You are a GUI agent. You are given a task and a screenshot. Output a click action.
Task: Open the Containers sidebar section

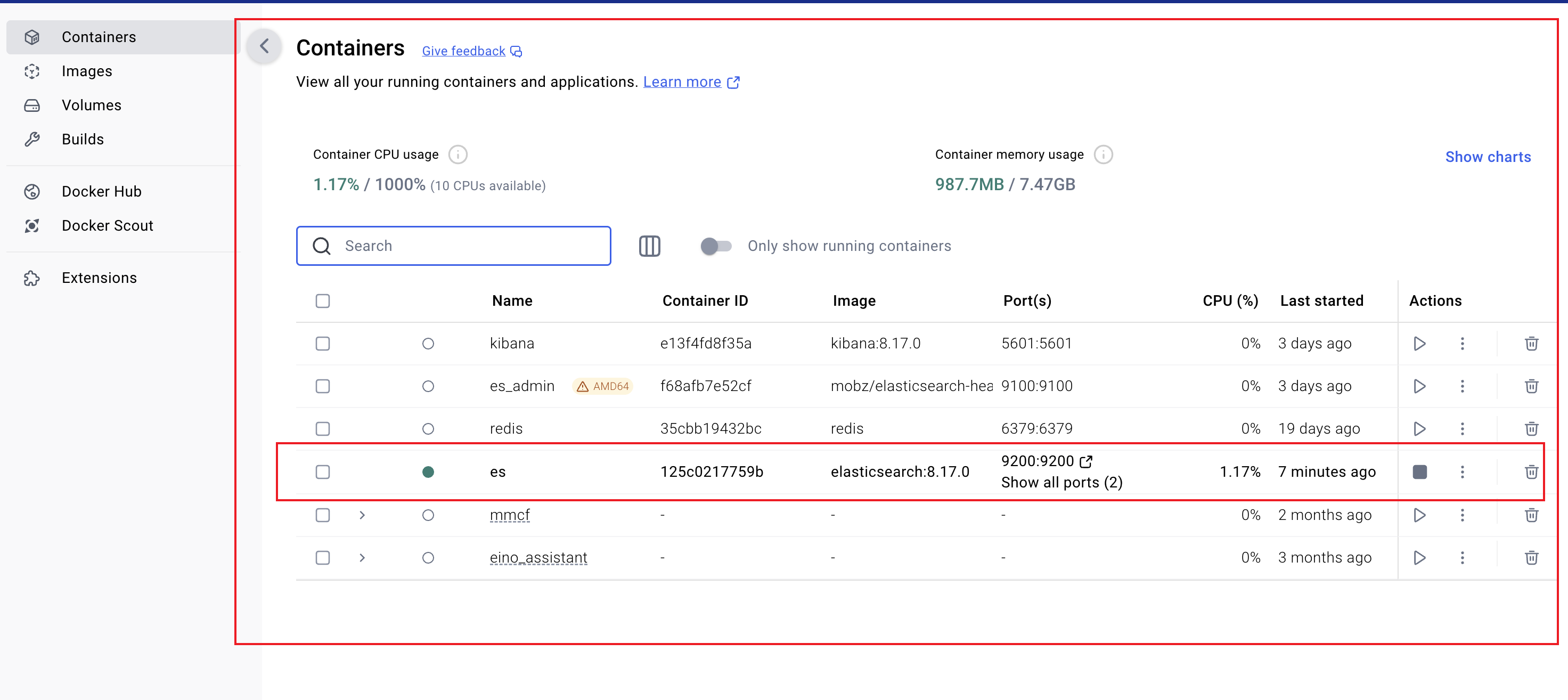[123, 37]
